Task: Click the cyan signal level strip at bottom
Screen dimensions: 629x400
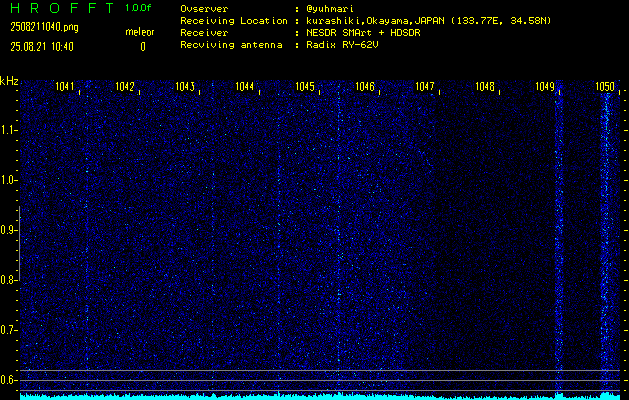Action: click(320, 396)
